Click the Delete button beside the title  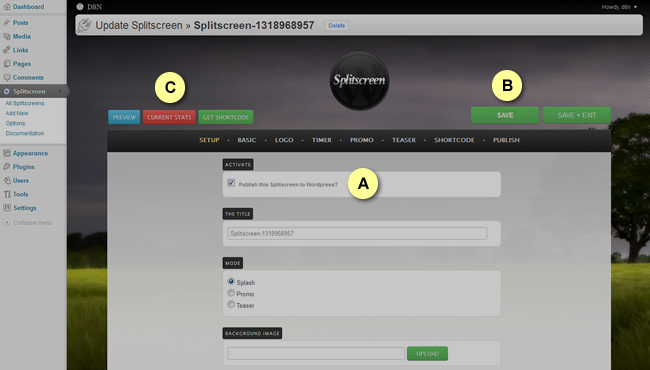pos(337,25)
